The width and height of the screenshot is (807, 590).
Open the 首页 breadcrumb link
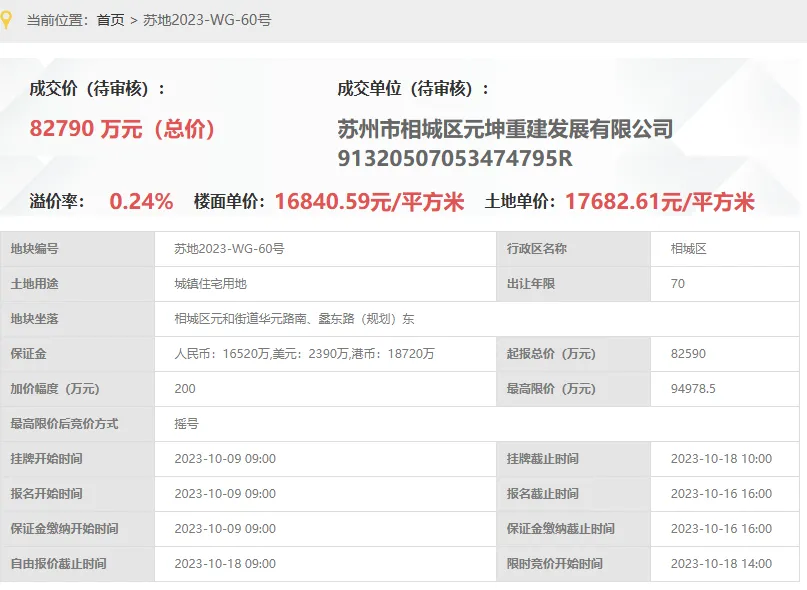point(111,20)
